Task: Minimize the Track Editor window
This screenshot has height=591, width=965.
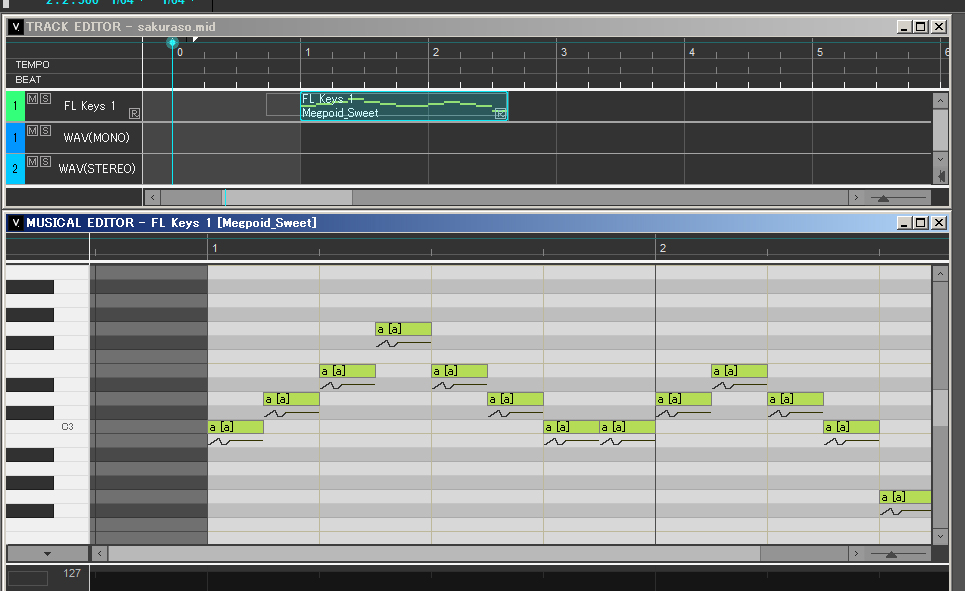Action: pyautogui.click(x=903, y=26)
